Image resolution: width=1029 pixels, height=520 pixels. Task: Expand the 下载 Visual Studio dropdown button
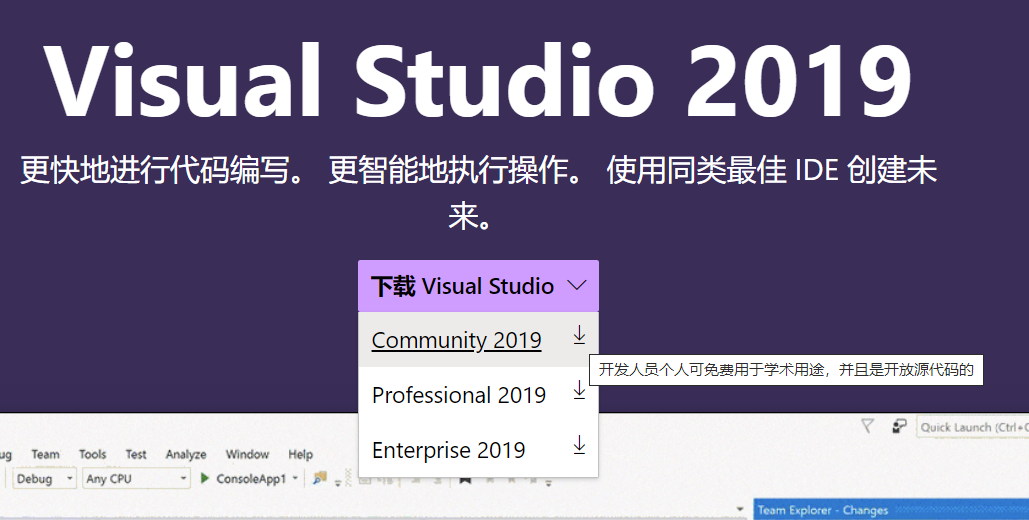478,286
